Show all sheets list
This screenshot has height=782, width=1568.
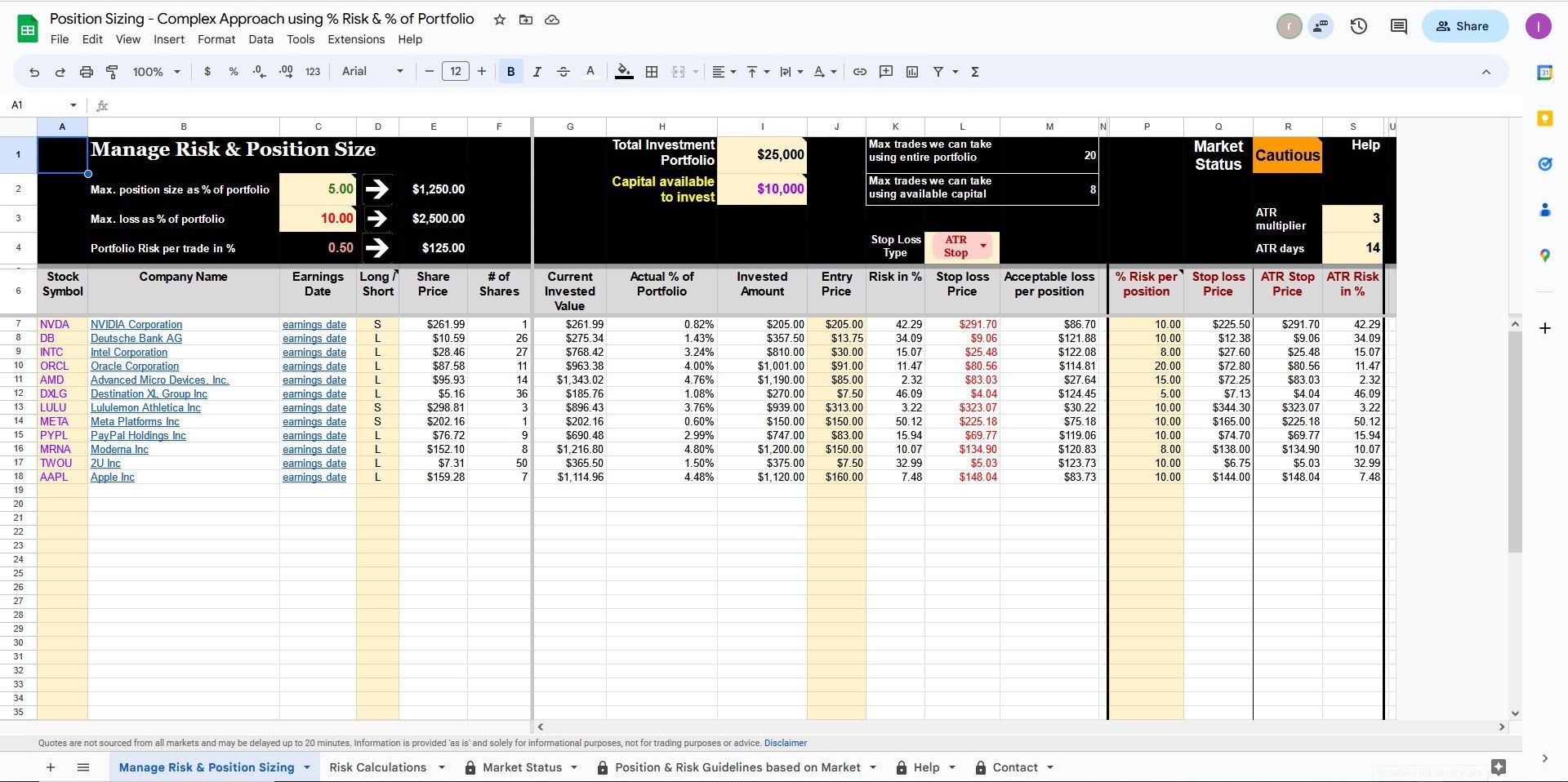(x=83, y=767)
